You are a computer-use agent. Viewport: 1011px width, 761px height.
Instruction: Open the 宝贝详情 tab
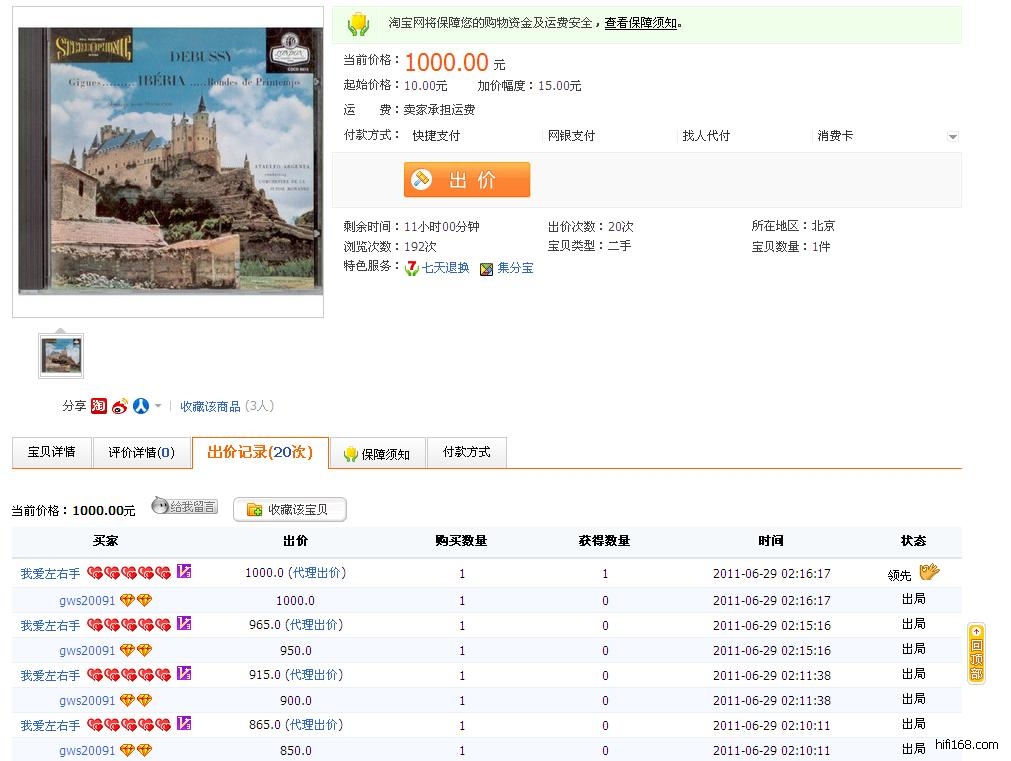(51, 452)
